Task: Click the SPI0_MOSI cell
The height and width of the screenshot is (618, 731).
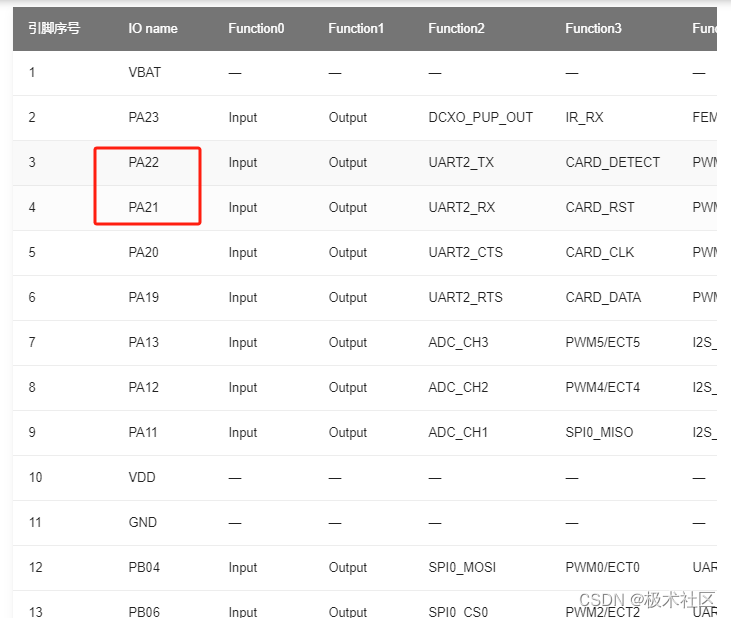Action: tap(462, 567)
